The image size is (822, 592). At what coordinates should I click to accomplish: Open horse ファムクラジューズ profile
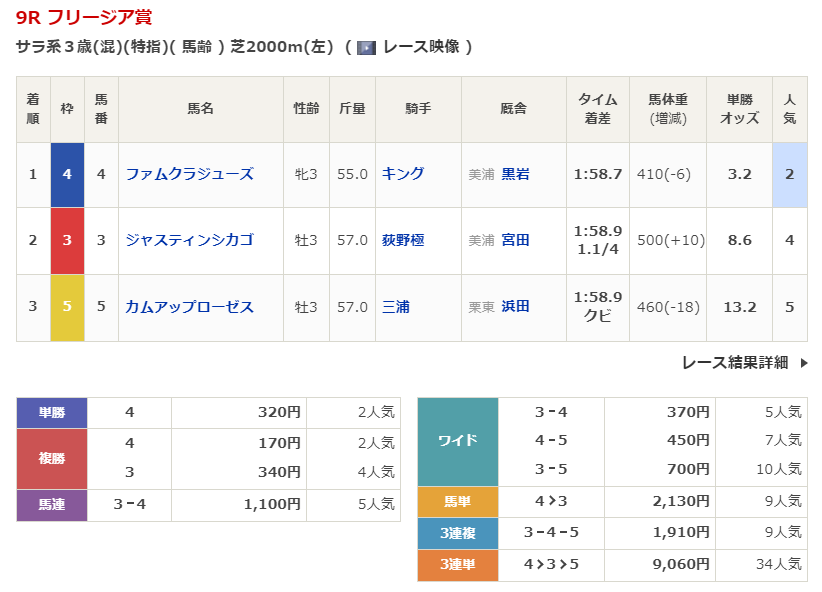coord(189,174)
